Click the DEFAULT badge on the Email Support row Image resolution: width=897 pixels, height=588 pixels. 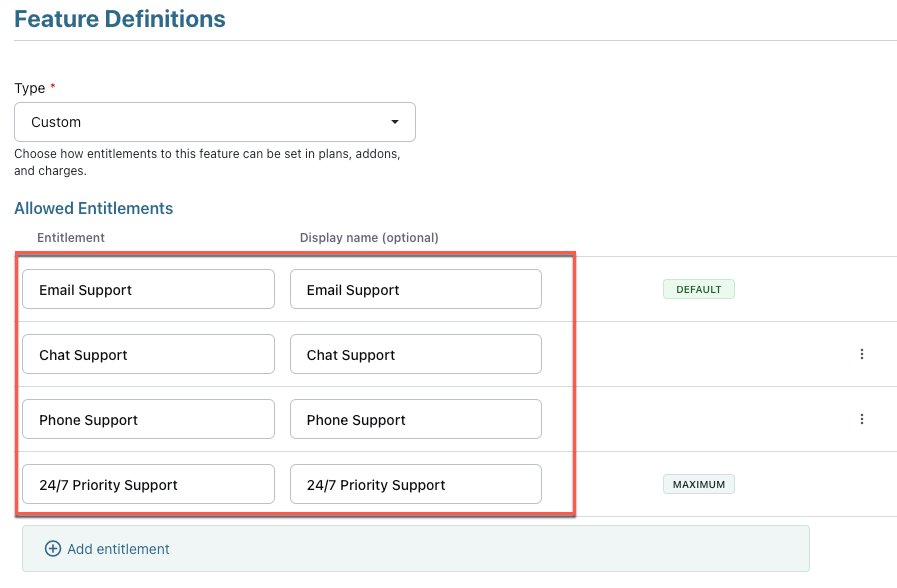tap(698, 290)
